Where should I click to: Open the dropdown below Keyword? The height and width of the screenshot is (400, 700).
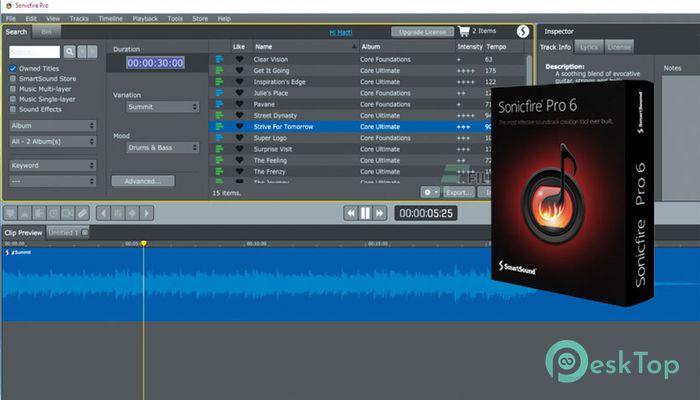(x=53, y=181)
